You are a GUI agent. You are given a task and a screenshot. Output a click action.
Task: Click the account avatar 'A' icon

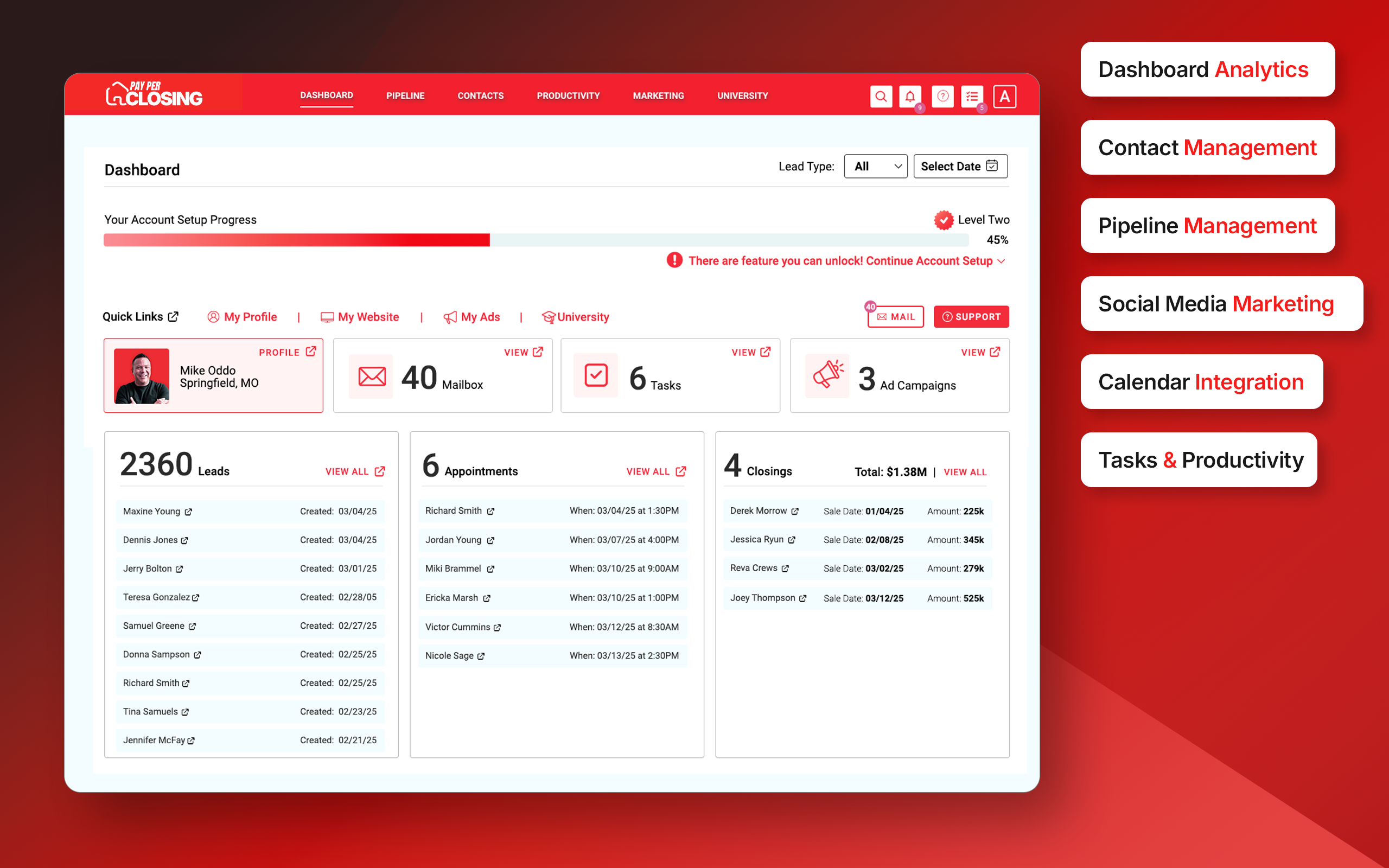click(x=1004, y=97)
